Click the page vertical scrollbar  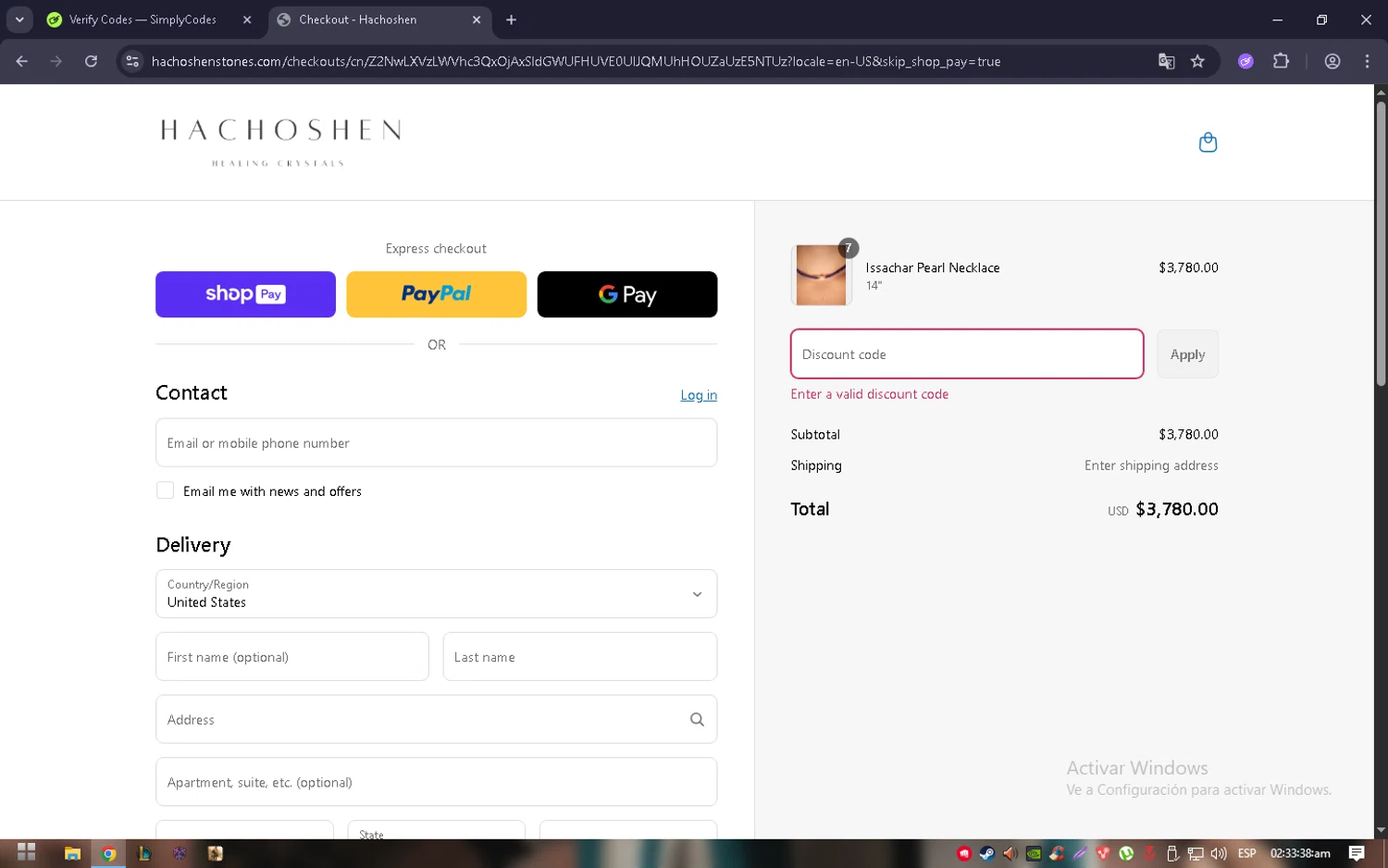(1381, 243)
